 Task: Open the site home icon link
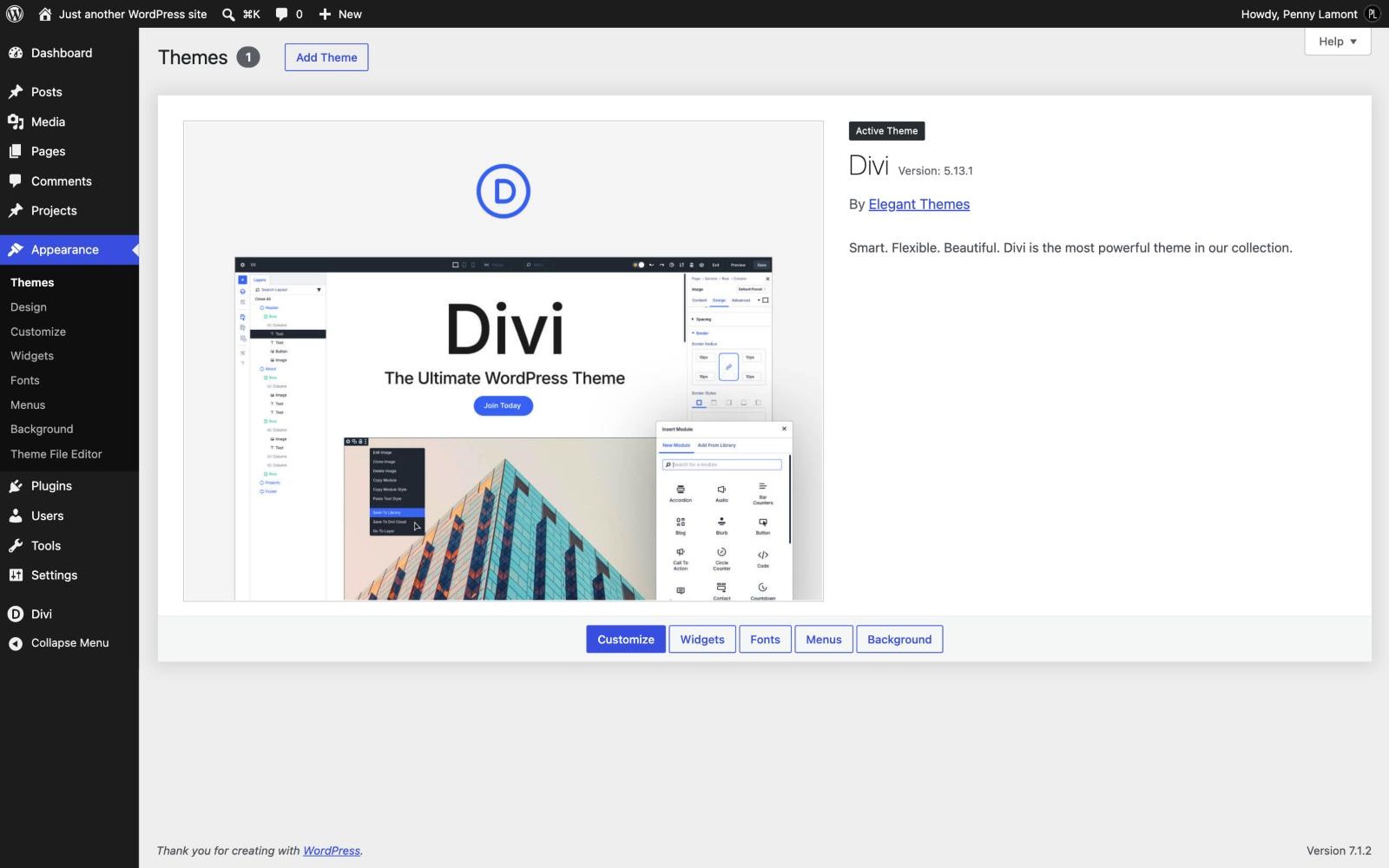pyautogui.click(x=45, y=14)
